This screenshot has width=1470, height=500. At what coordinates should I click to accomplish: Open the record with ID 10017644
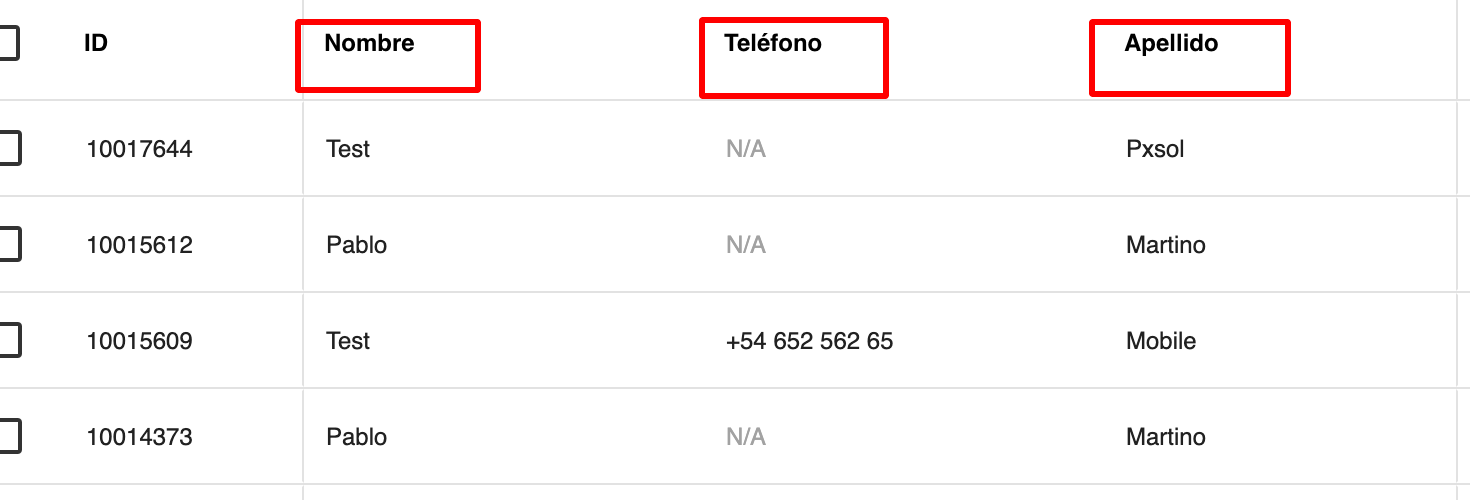pyautogui.click(x=139, y=149)
